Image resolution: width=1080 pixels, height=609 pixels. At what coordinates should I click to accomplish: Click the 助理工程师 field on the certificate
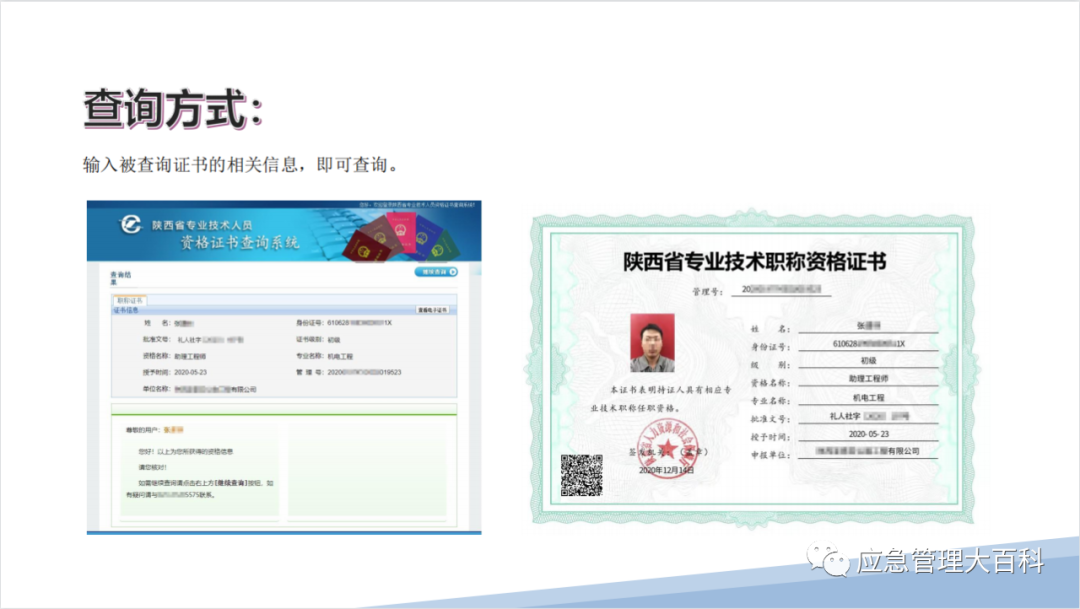coord(868,378)
